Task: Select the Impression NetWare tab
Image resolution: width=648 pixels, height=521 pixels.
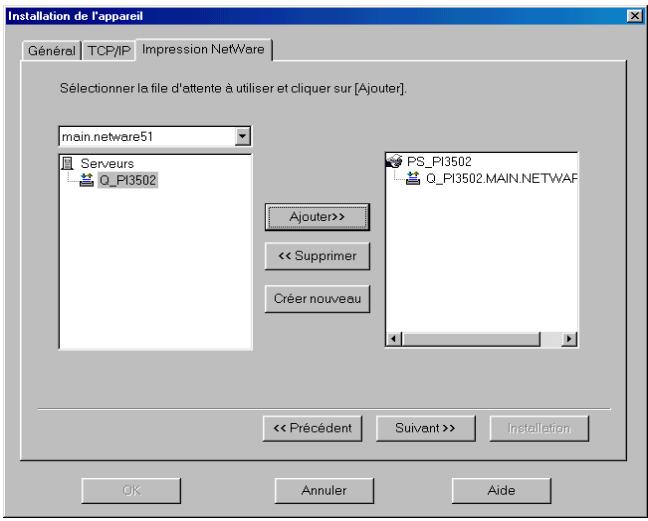Action: [x=203, y=50]
